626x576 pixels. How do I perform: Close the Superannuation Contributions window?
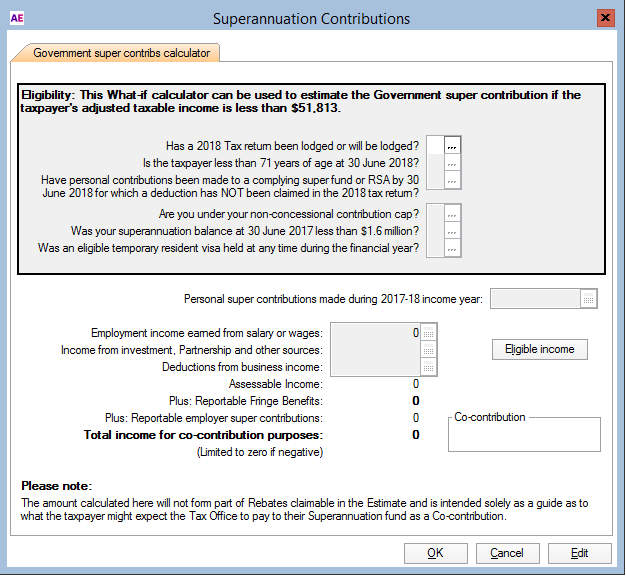tap(605, 18)
